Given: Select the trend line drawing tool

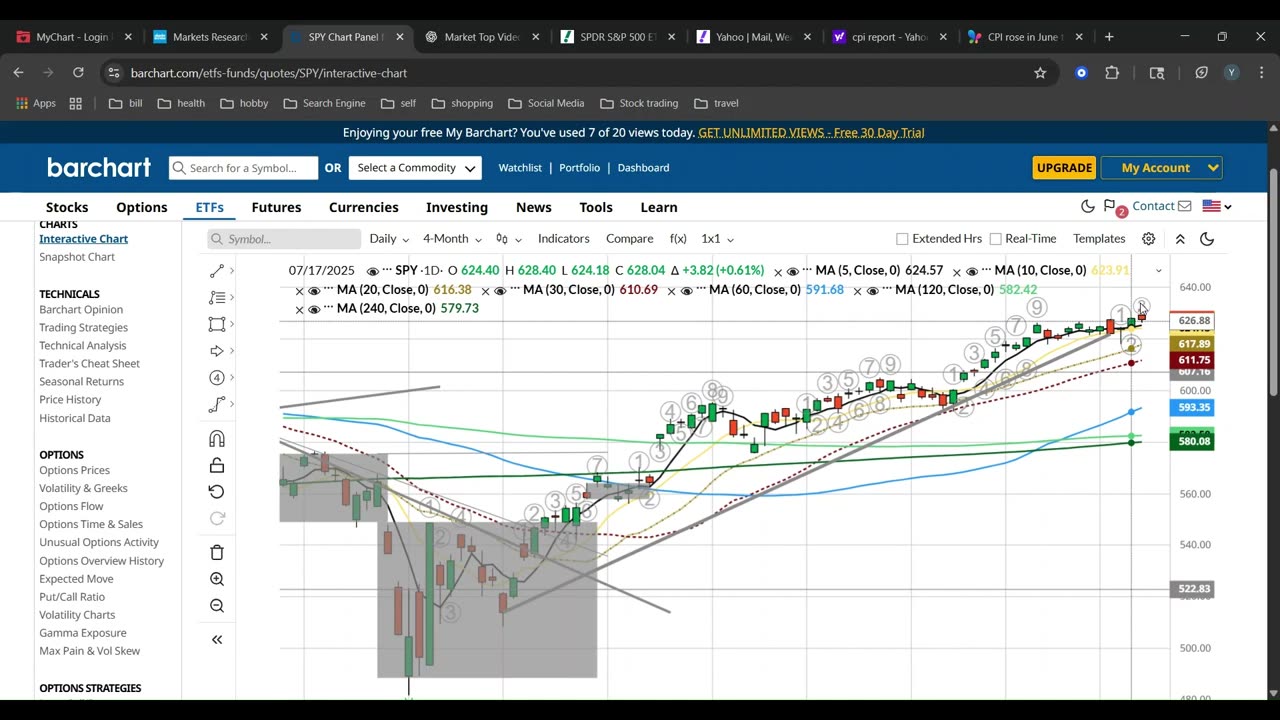Looking at the screenshot, I should point(217,271).
